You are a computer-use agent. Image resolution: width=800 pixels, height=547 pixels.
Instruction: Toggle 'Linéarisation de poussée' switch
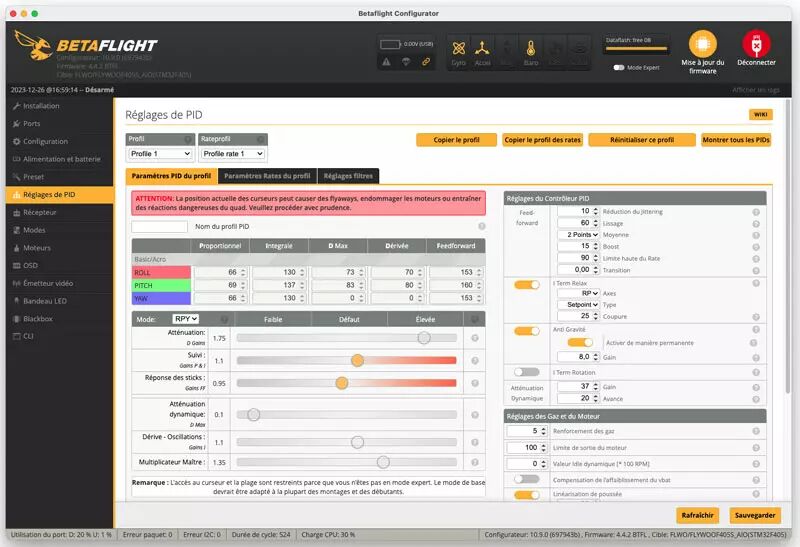point(527,494)
